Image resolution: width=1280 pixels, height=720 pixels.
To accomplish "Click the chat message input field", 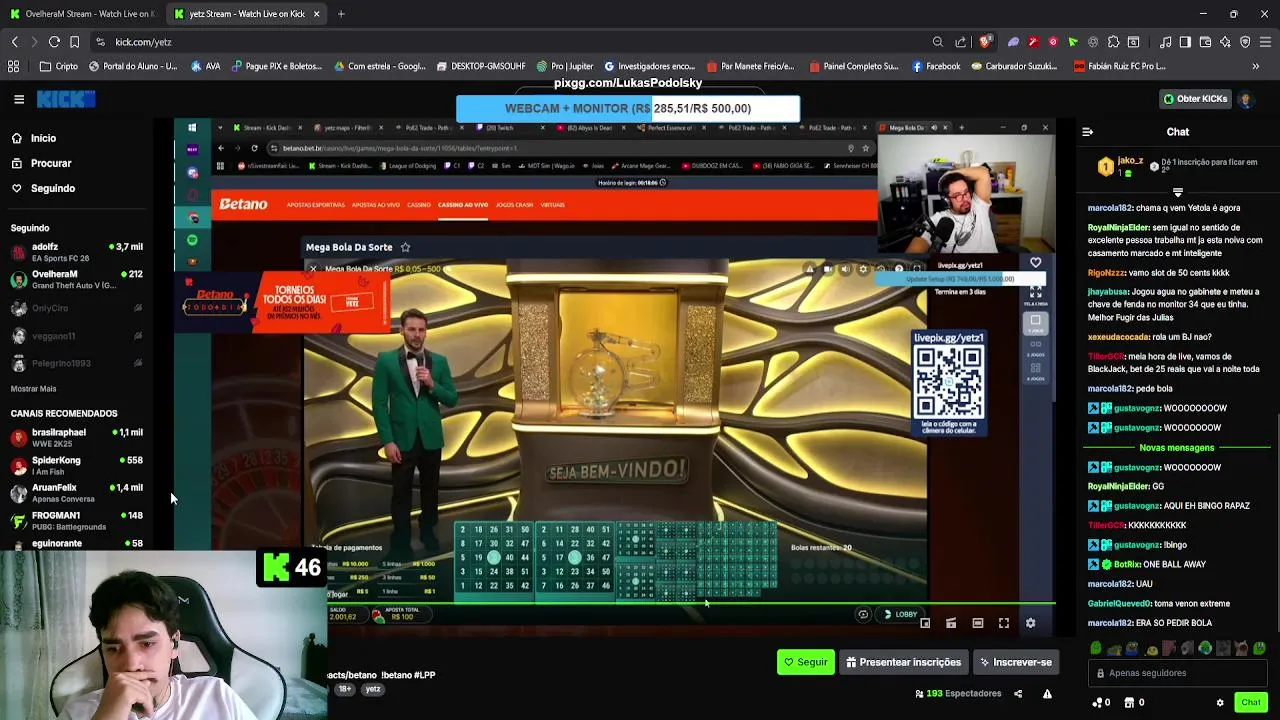I will pyautogui.click(x=1178, y=673).
